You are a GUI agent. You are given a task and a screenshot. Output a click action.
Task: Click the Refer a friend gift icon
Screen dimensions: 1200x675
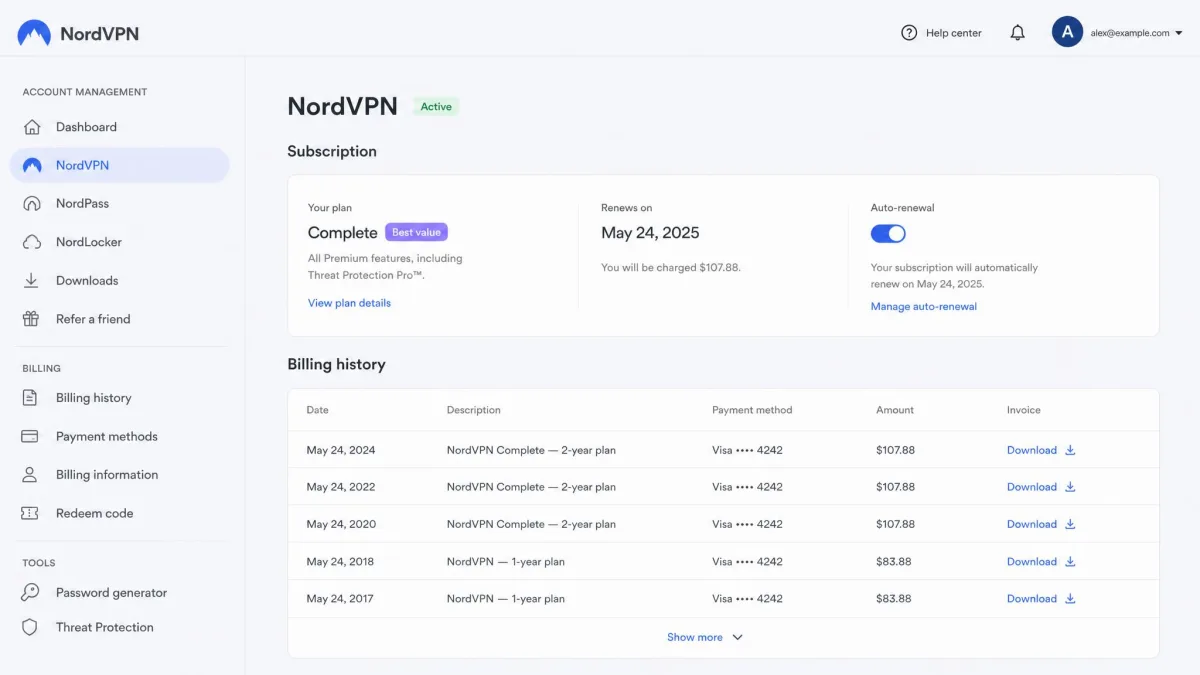[x=31, y=319]
